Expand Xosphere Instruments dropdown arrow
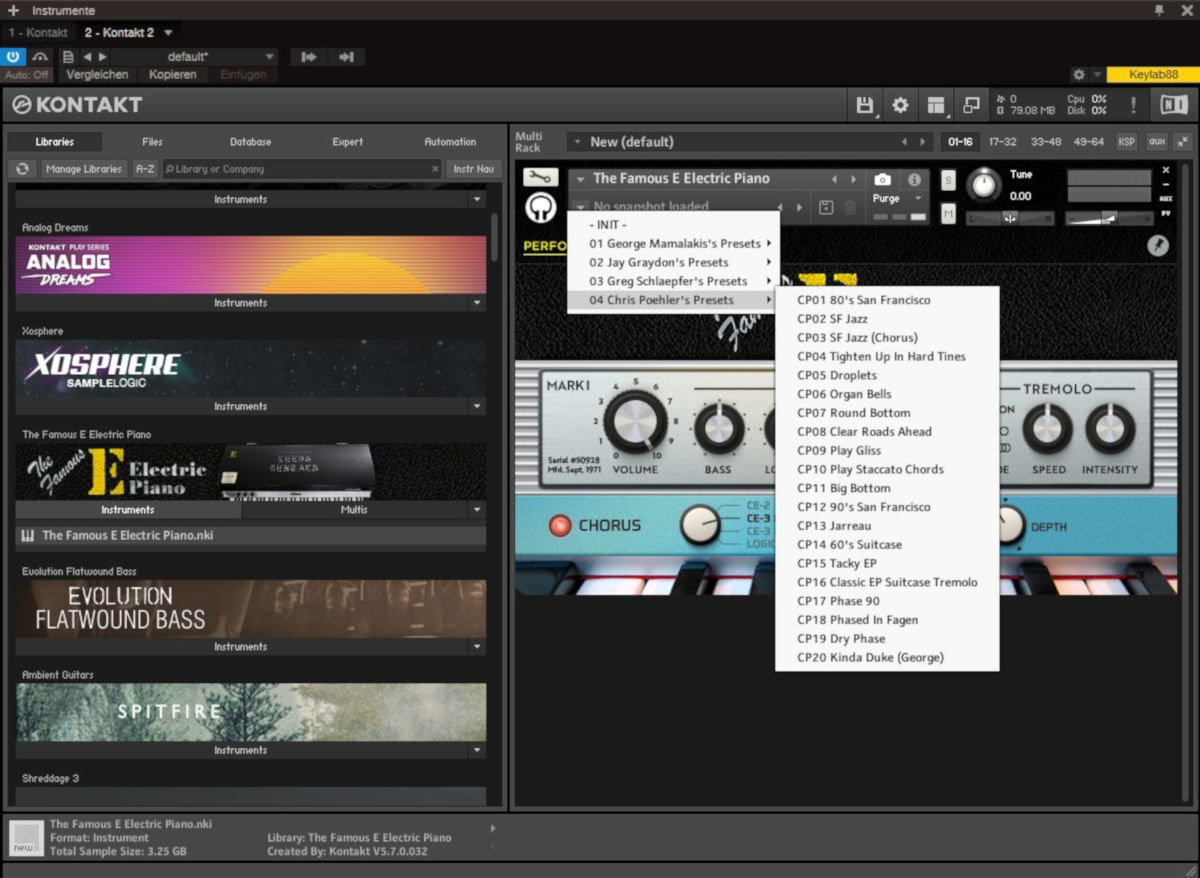The image size is (1200, 878). click(x=477, y=407)
